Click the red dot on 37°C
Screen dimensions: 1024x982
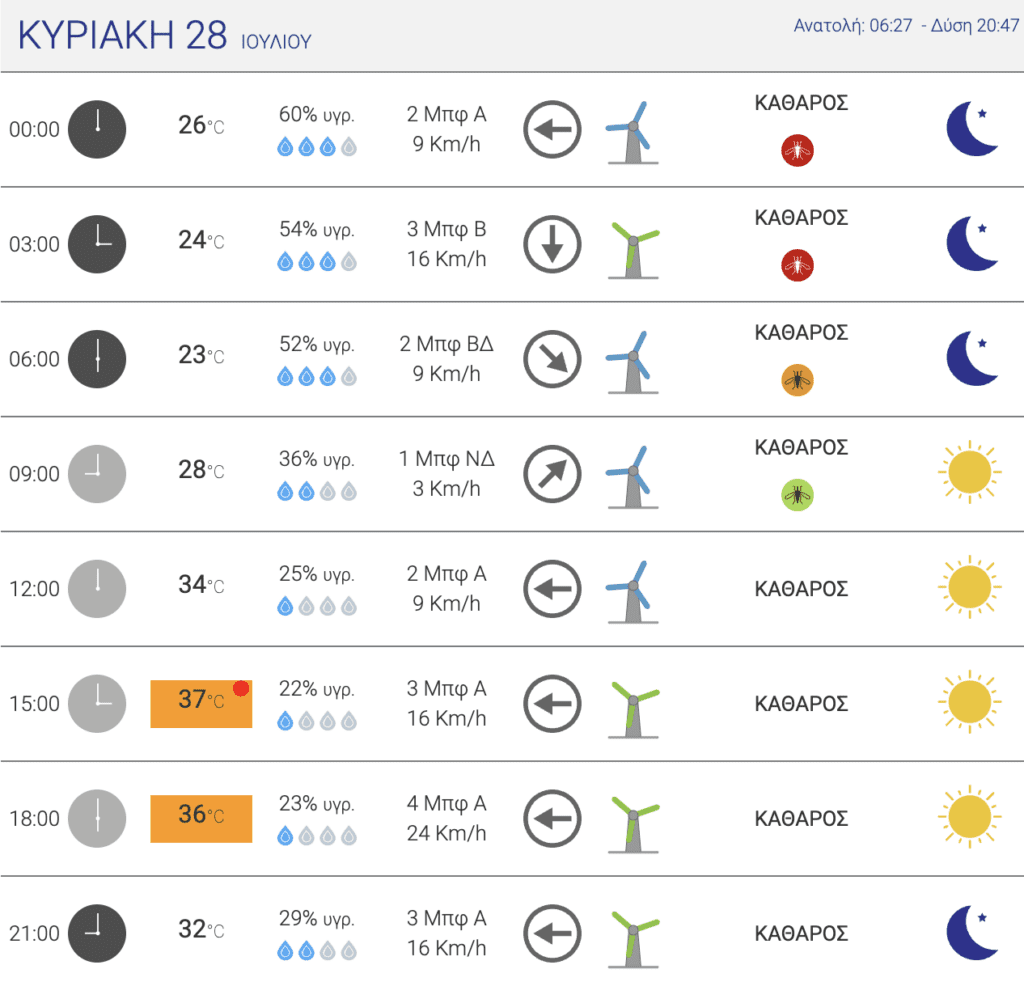point(241,688)
